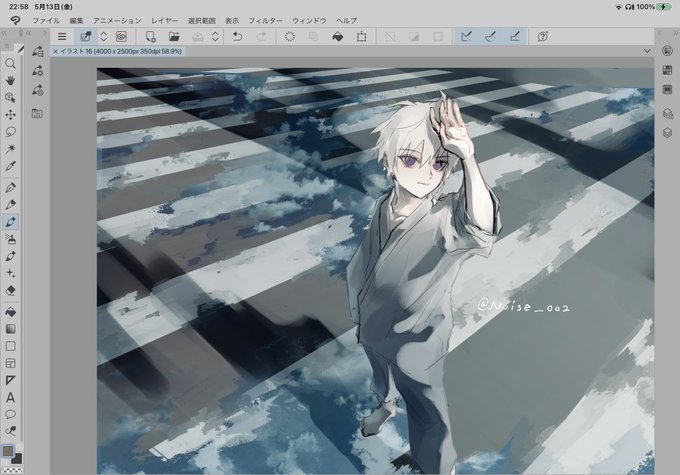Select the highlighted Brush tool
Image resolution: width=680 pixels, height=475 pixels.
[10, 222]
